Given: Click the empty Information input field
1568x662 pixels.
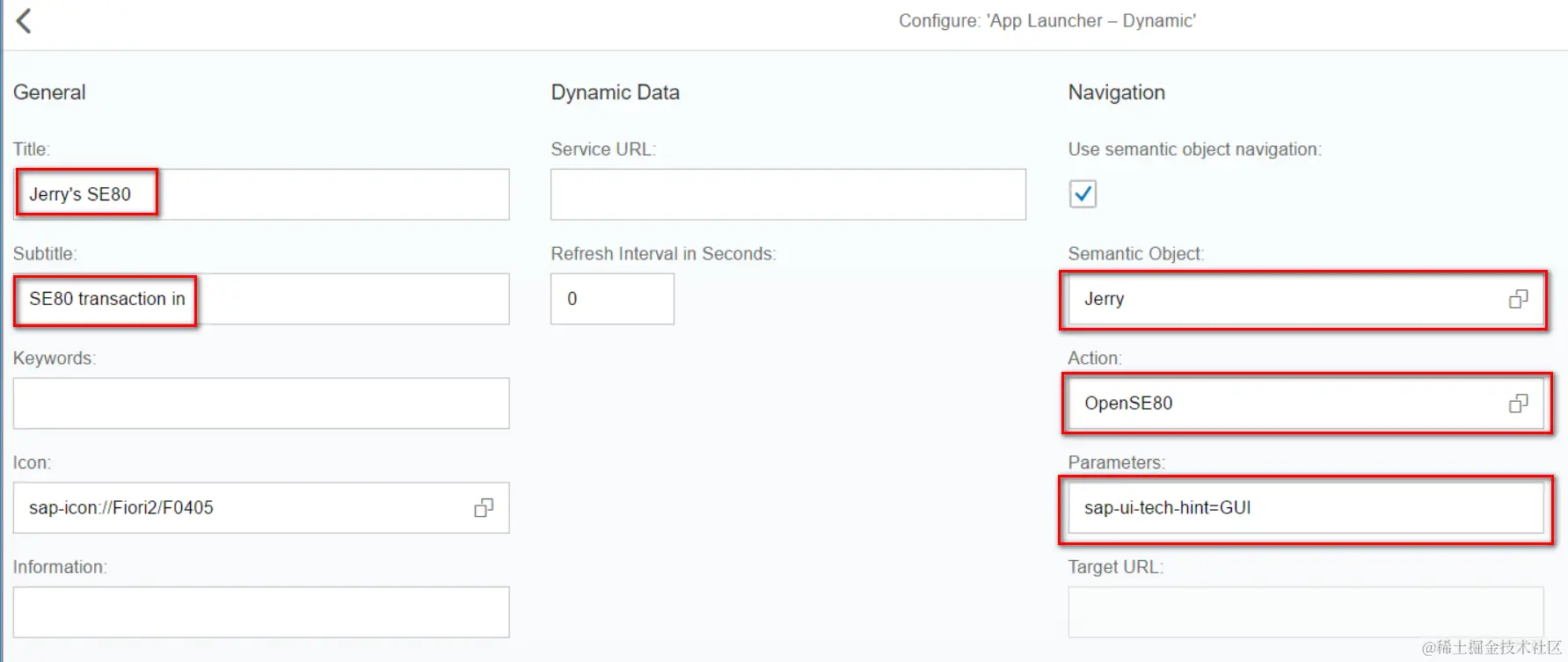Looking at the screenshot, I should [261, 612].
